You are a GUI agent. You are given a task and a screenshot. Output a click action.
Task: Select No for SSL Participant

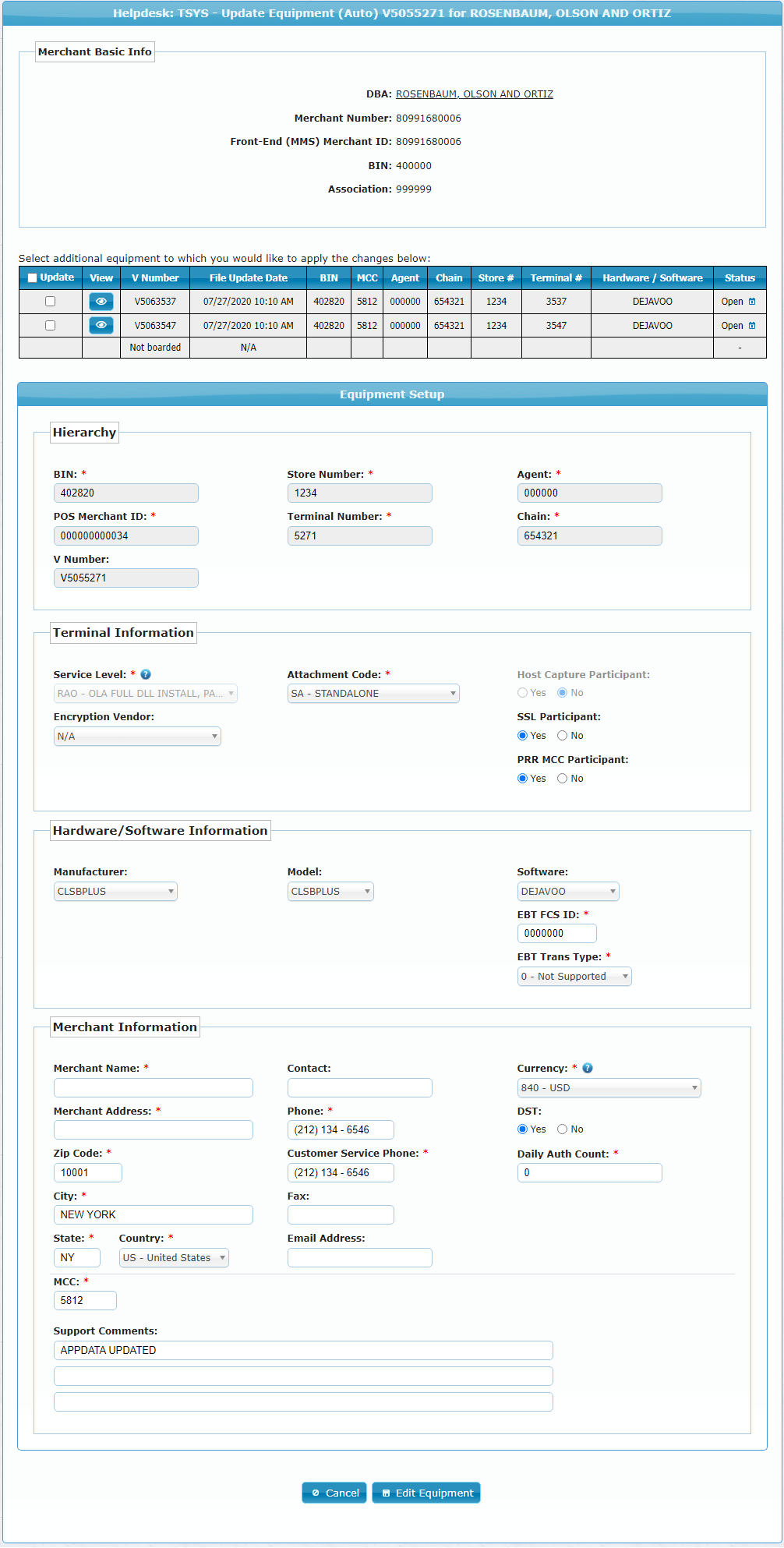pos(562,736)
